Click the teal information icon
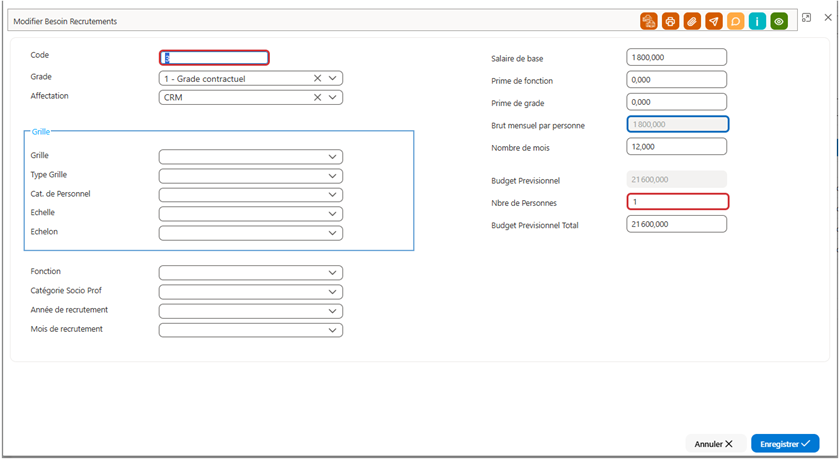Viewport: 840px width, 460px height. pos(757,21)
